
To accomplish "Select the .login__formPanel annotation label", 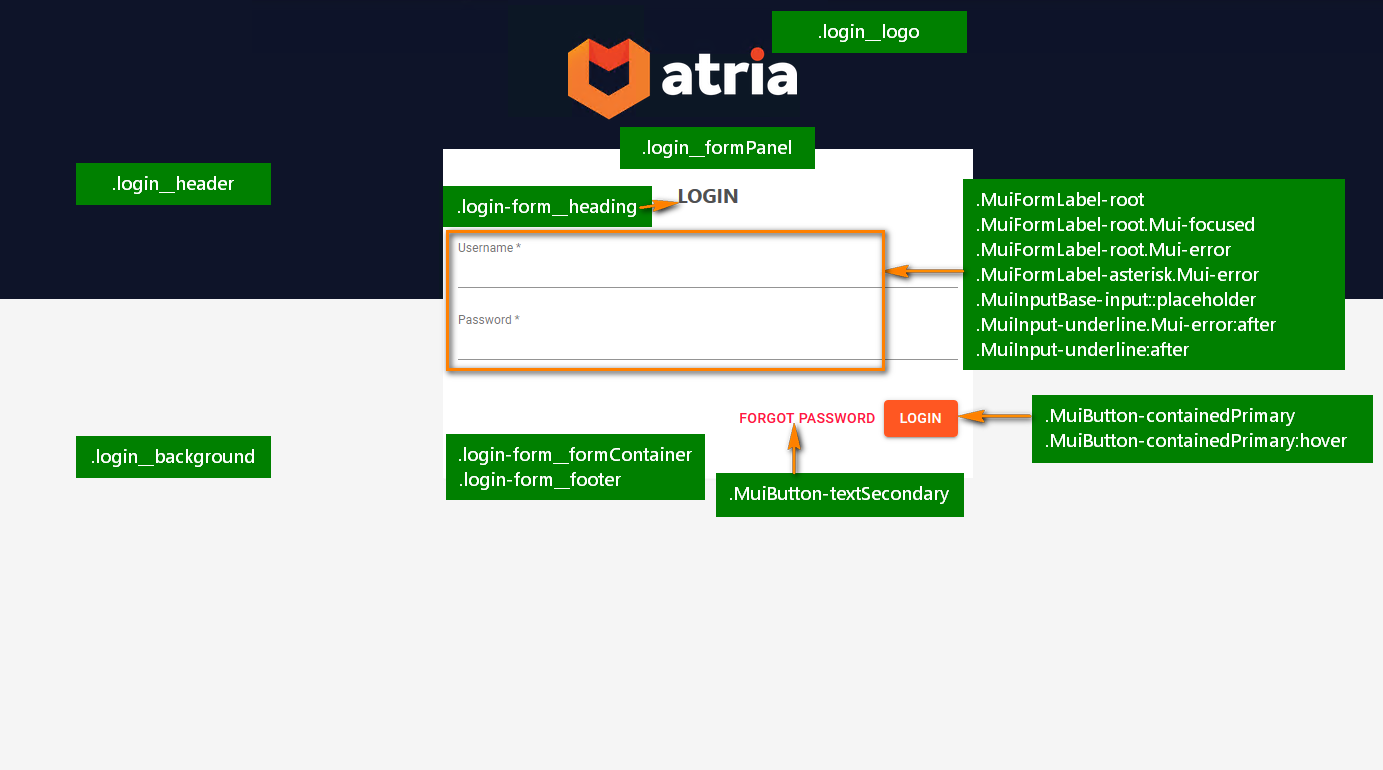I will pyautogui.click(x=717, y=148).
